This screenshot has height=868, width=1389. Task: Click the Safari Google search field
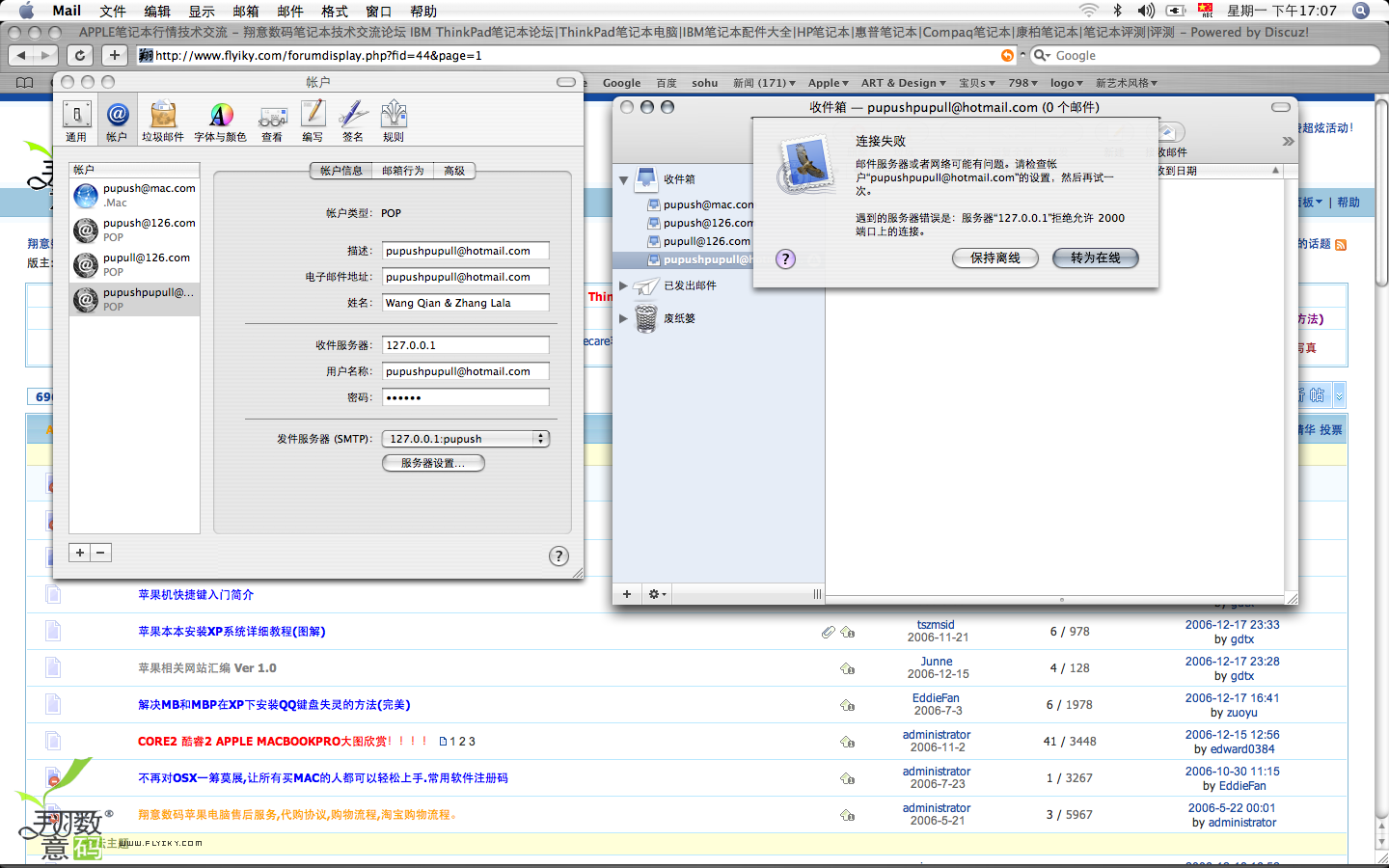coord(1206,55)
